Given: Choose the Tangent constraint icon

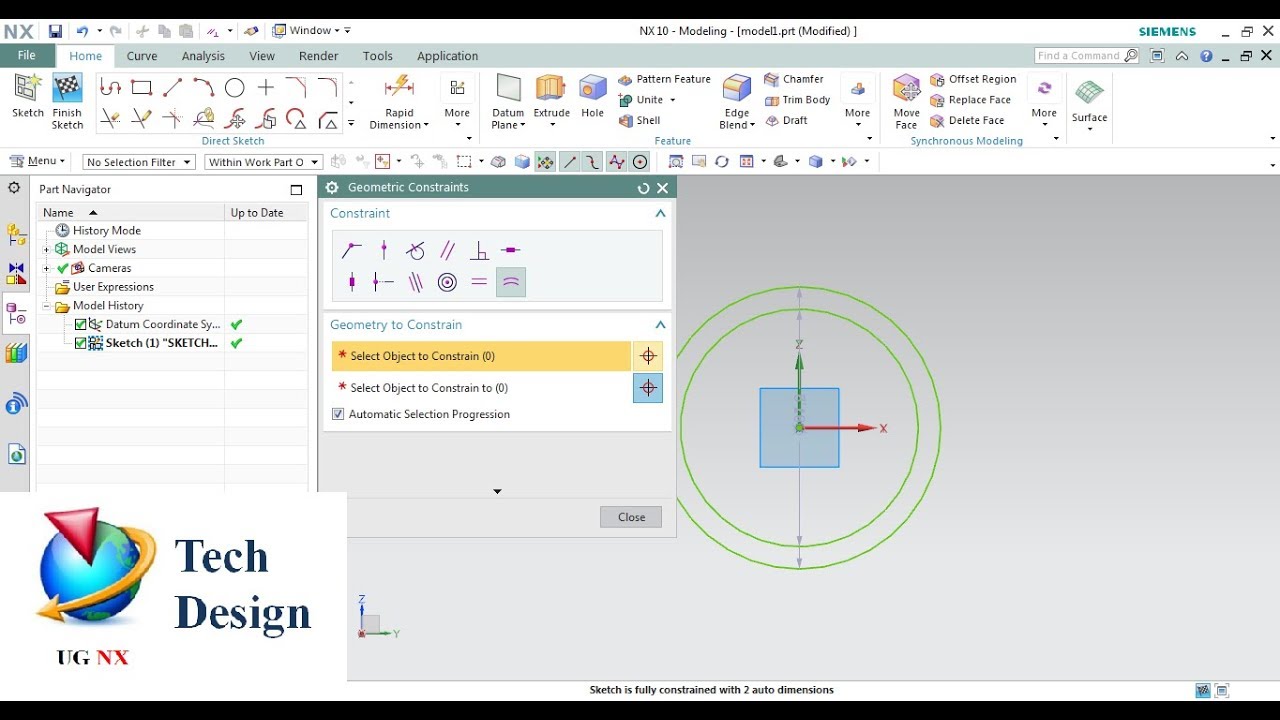Looking at the screenshot, I should pos(415,250).
